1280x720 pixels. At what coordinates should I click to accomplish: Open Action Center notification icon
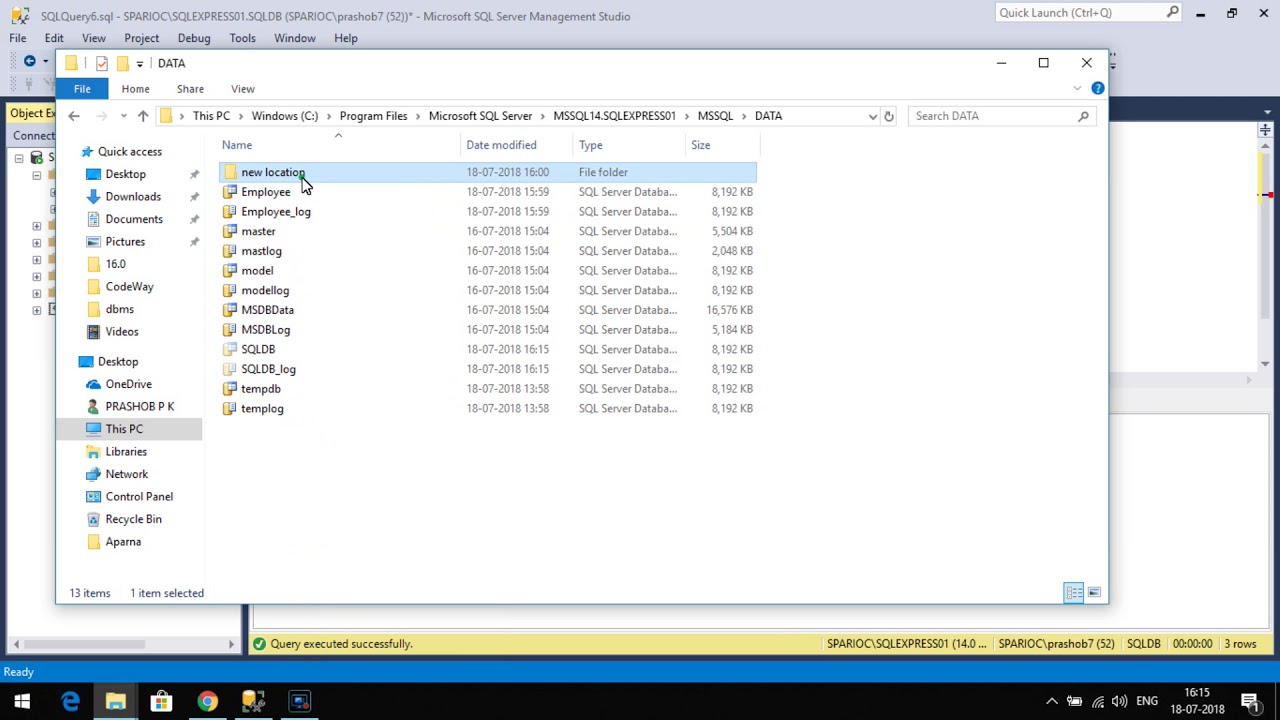(1250, 702)
